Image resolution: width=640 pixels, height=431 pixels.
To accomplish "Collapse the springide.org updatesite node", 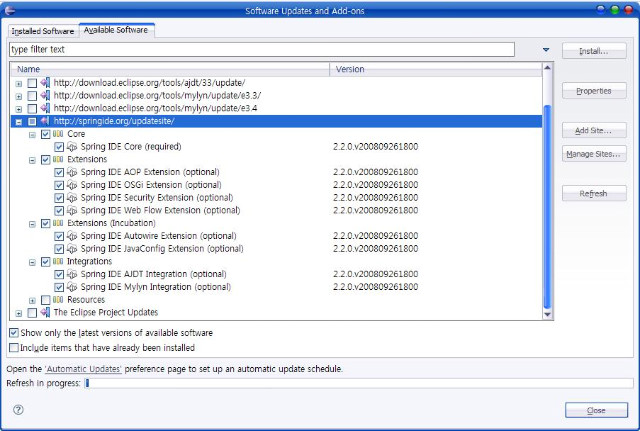I will (18, 122).
